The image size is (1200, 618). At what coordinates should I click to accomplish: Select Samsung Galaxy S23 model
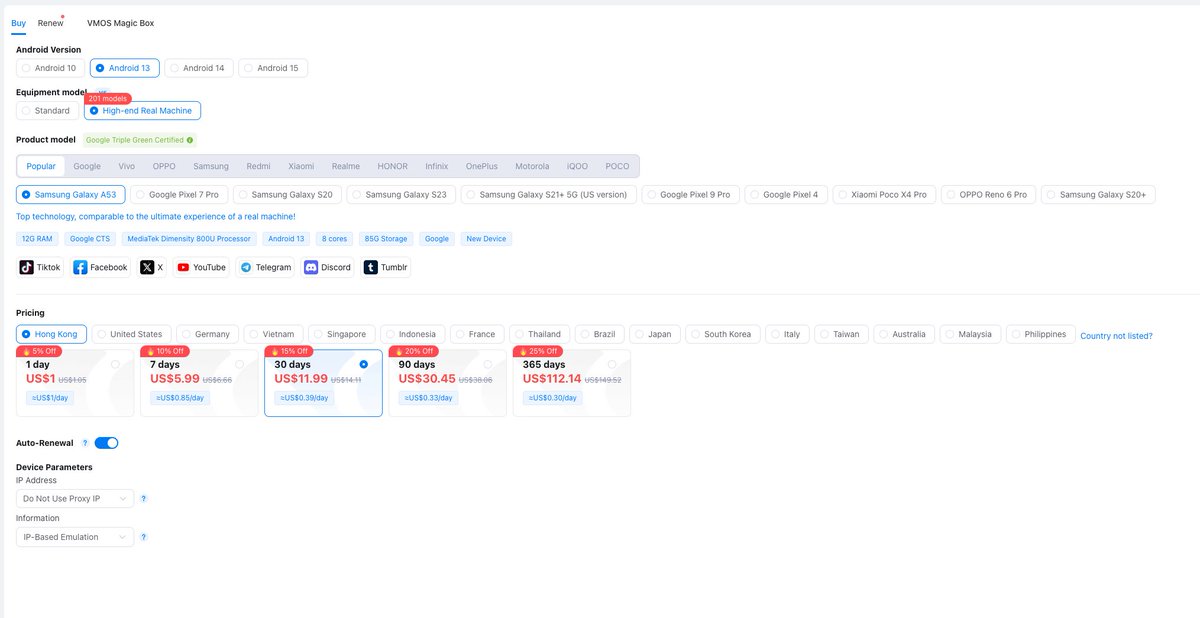point(401,194)
